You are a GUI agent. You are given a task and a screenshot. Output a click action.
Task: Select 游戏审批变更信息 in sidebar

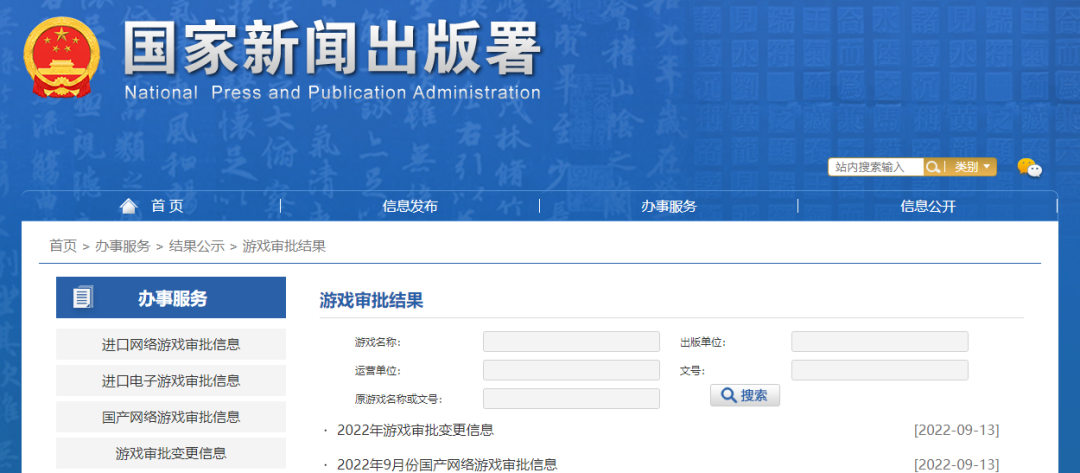[171, 453]
